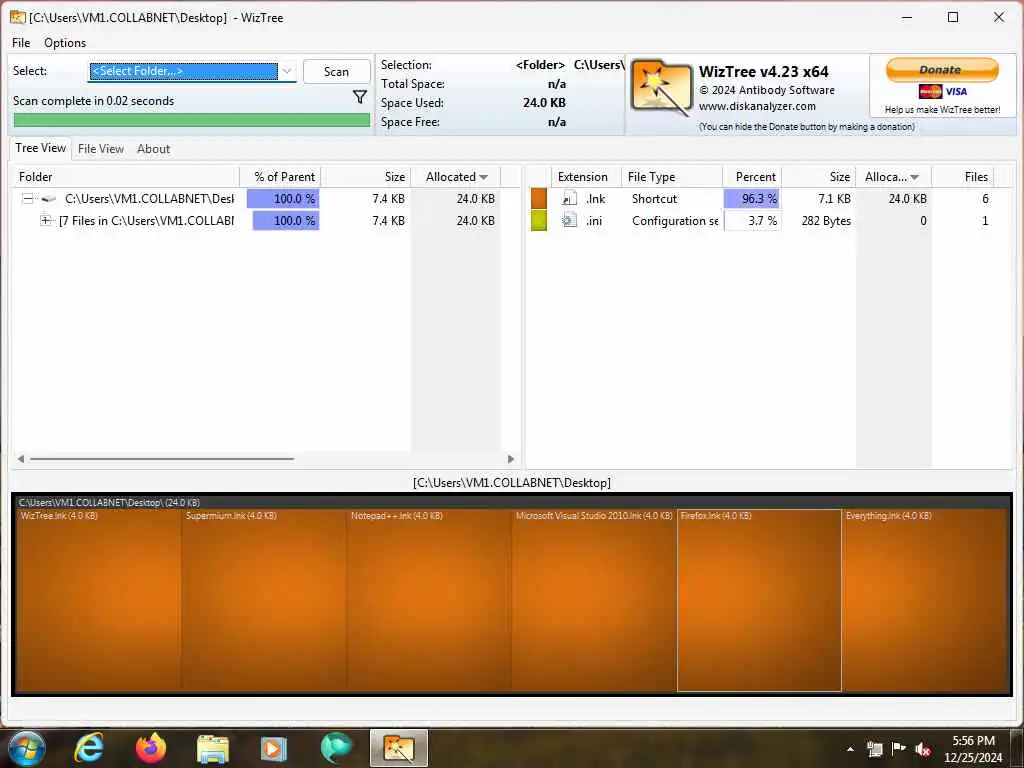Image resolution: width=1024 pixels, height=768 pixels.
Task: Click the WizTree title bar app icon
Action: pyautogui.click(x=18, y=17)
